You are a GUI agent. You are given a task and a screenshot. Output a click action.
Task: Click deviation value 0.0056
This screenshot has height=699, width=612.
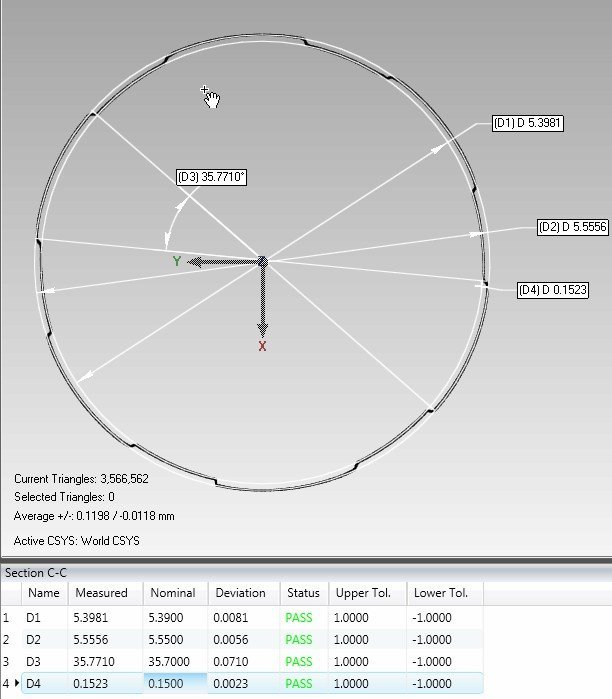point(230,640)
